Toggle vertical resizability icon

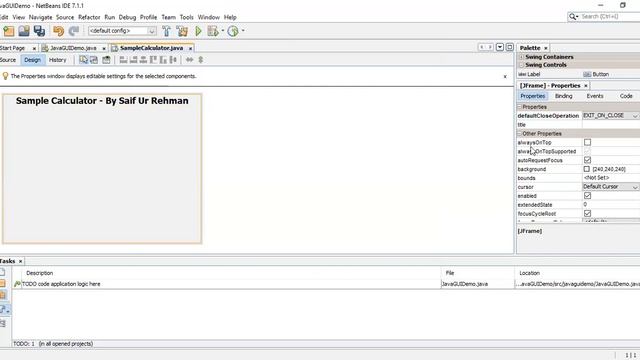(x=200, y=60)
